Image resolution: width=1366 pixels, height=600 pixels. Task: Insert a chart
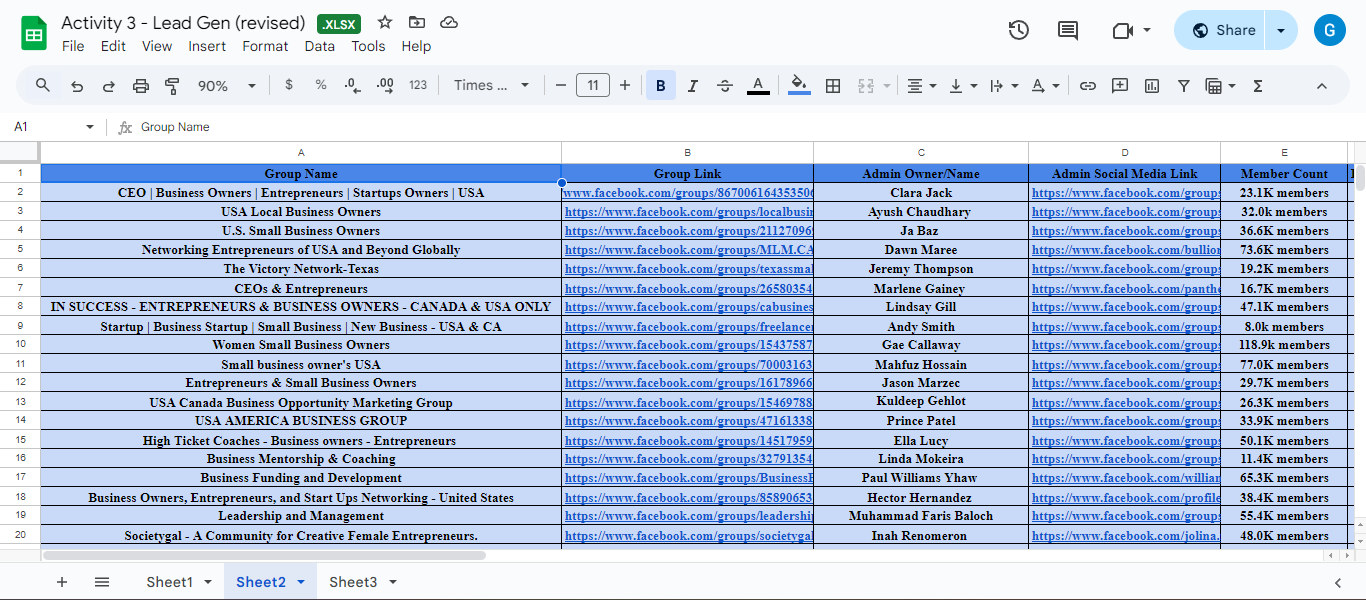pos(1152,86)
